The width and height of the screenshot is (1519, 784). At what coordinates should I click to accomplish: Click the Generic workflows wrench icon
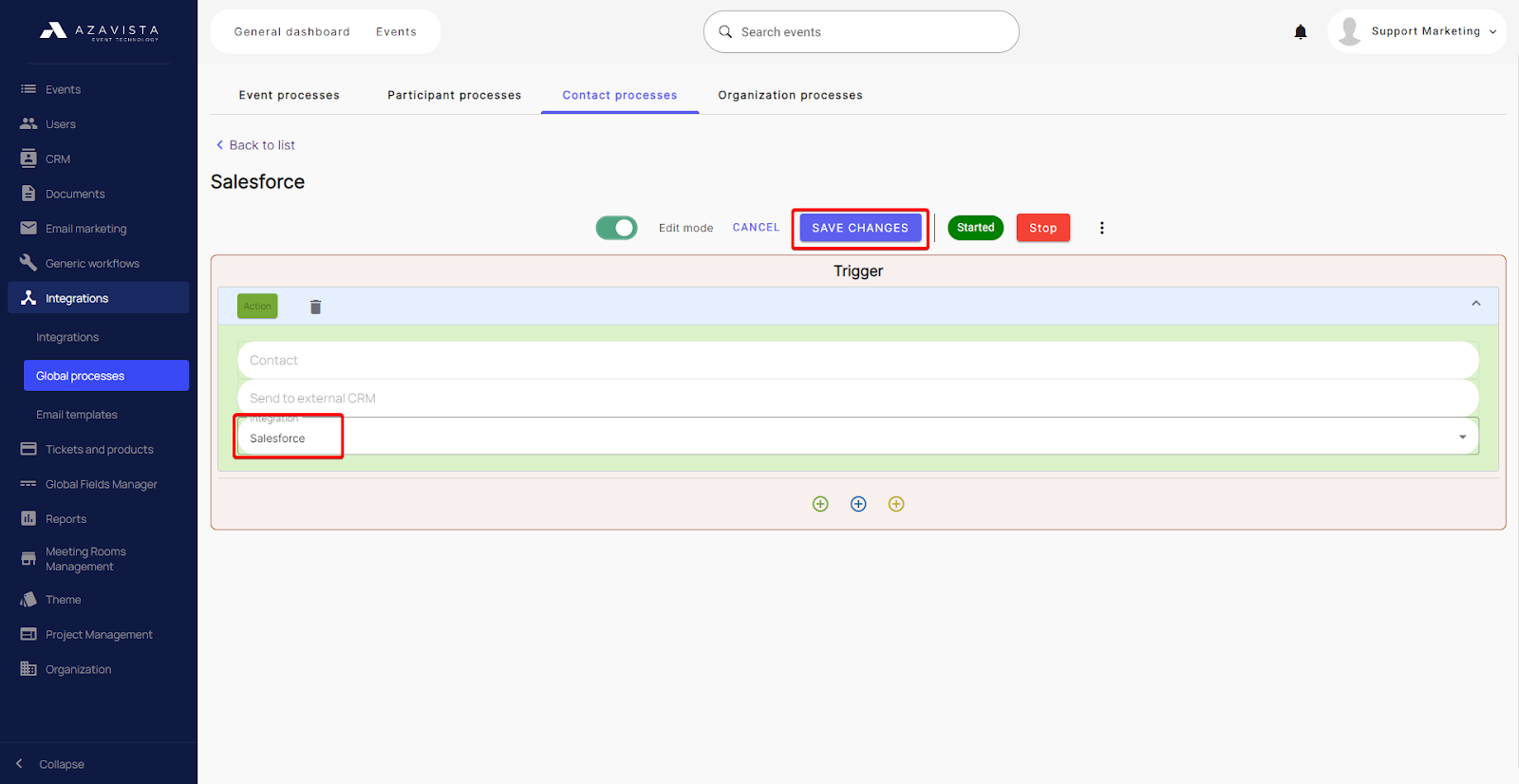[x=28, y=263]
